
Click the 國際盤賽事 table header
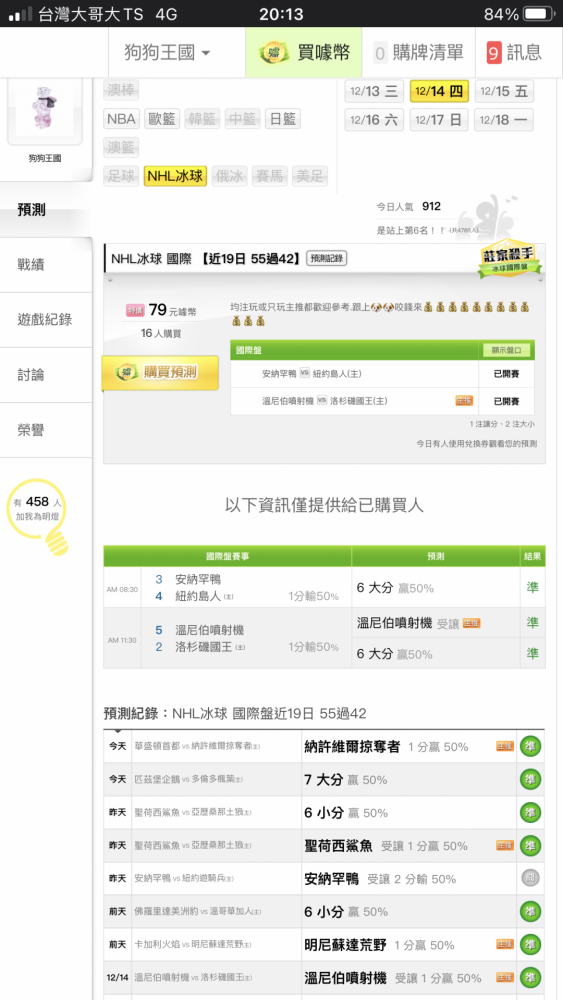click(228, 556)
